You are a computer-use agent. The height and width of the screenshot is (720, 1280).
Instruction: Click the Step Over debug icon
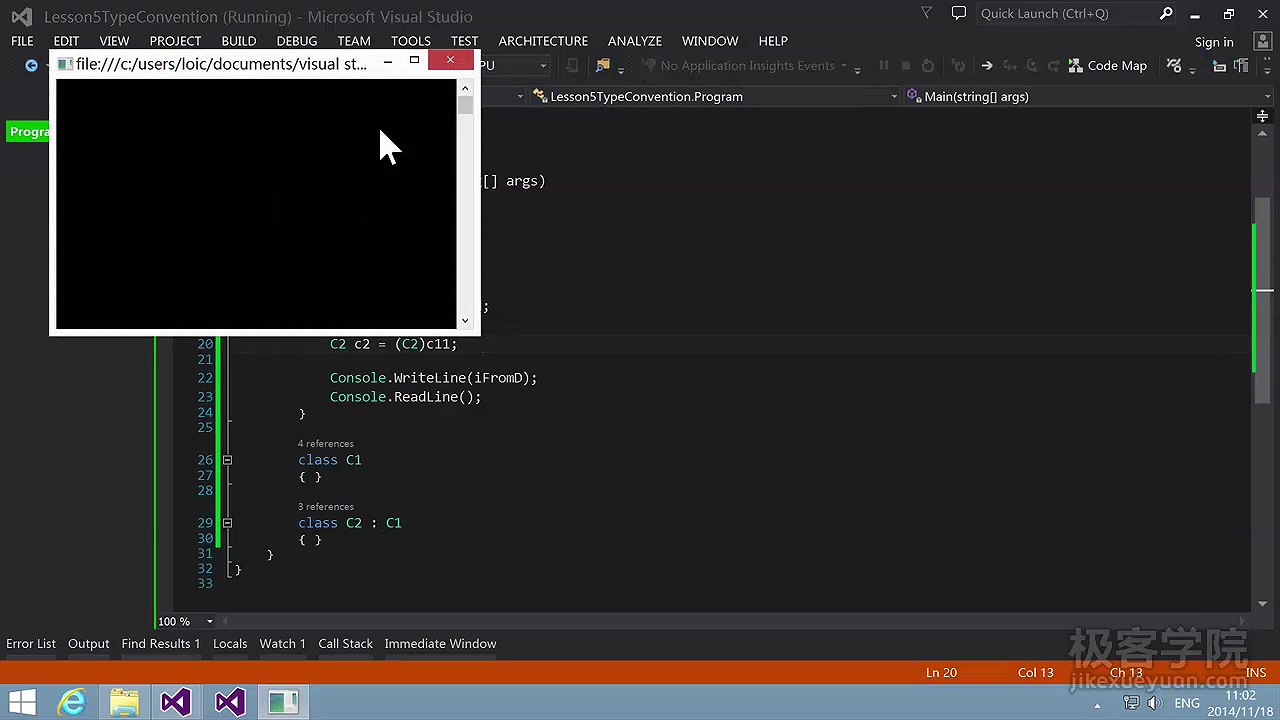[1031, 66]
